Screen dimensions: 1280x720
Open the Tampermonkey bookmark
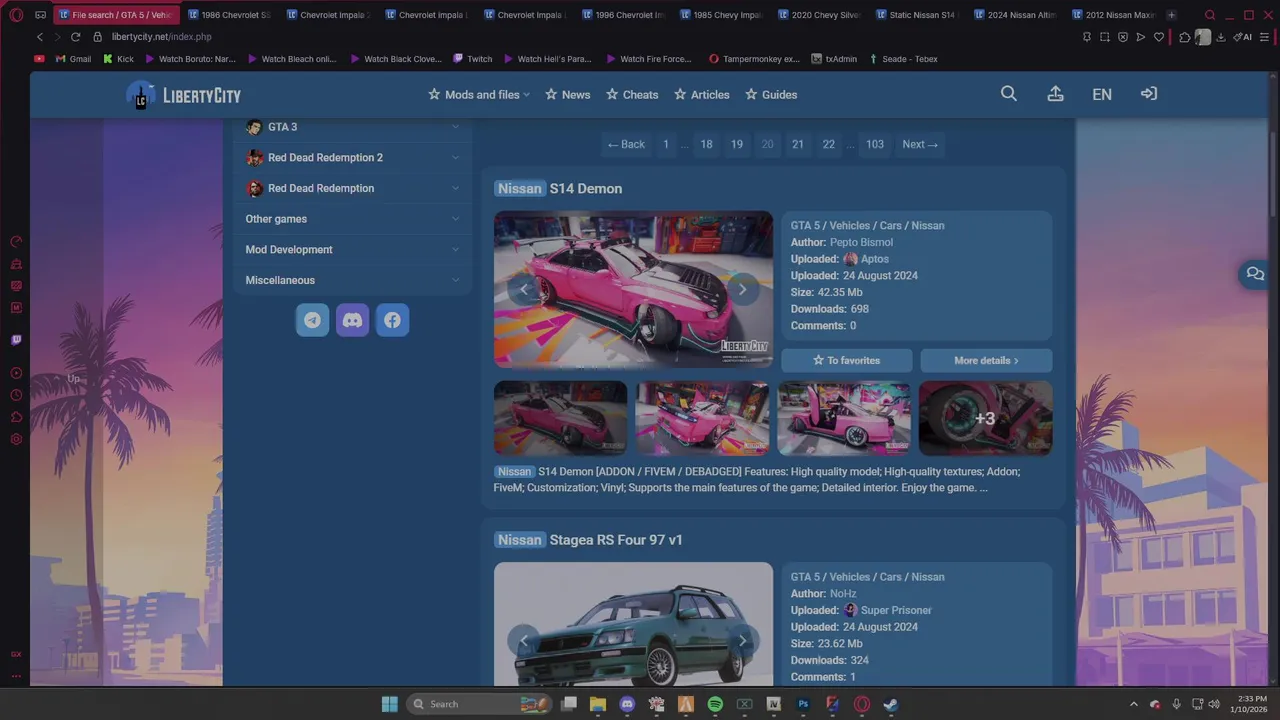pos(754,59)
